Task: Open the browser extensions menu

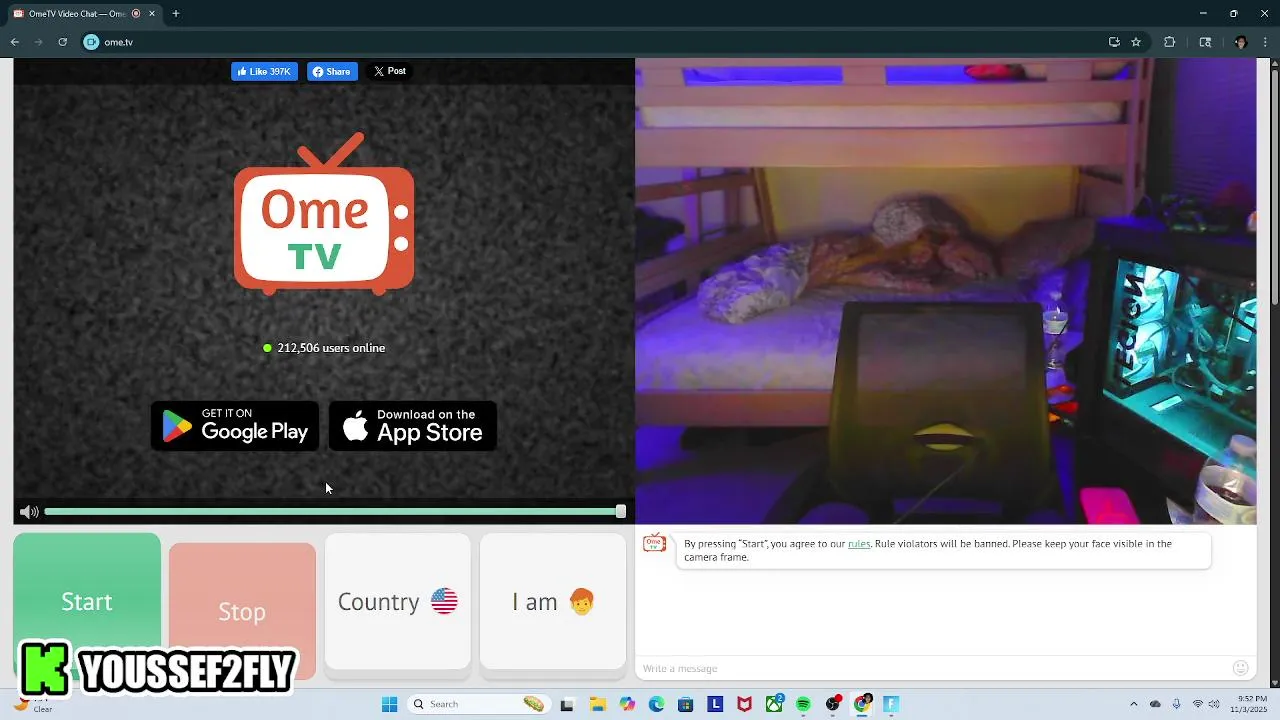Action: pos(1169,42)
